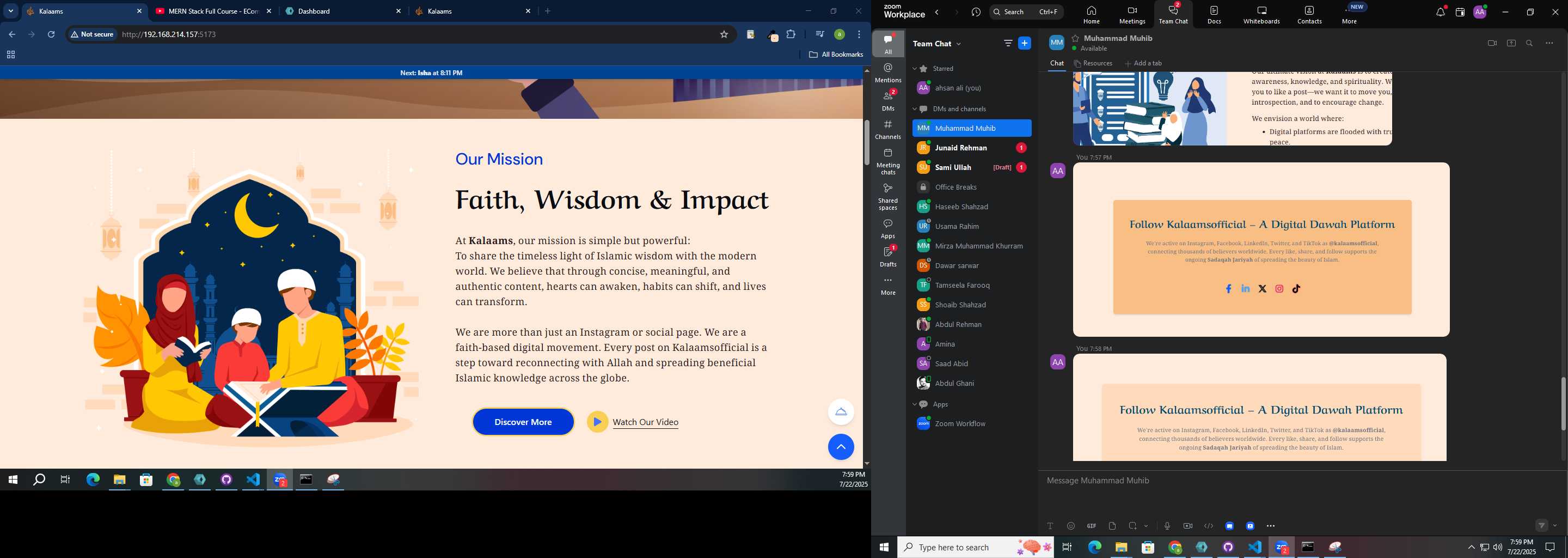Image resolution: width=1568 pixels, height=558 pixels.
Task: Open Zoom notifications bell
Action: (x=1440, y=12)
